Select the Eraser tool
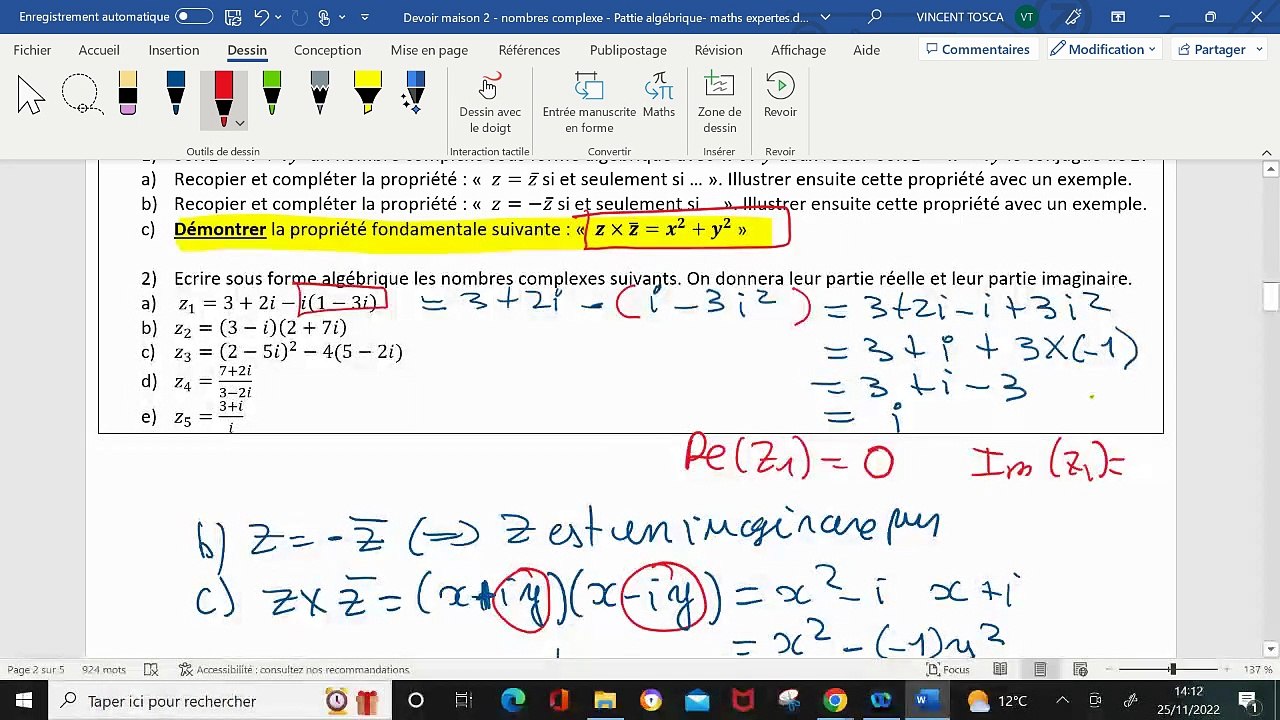1280x720 pixels. 127,94
